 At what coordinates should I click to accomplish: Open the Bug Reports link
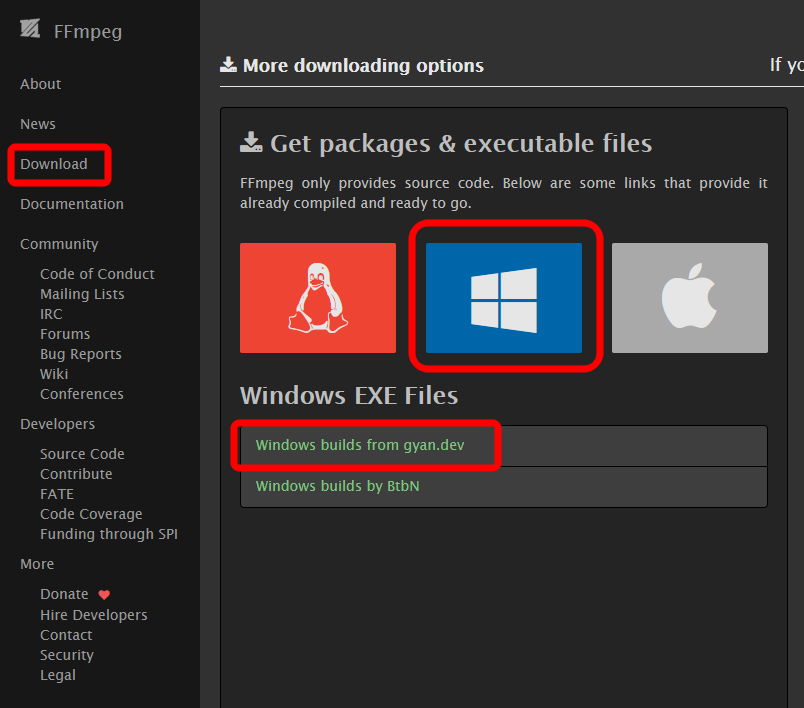(x=81, y=354)
